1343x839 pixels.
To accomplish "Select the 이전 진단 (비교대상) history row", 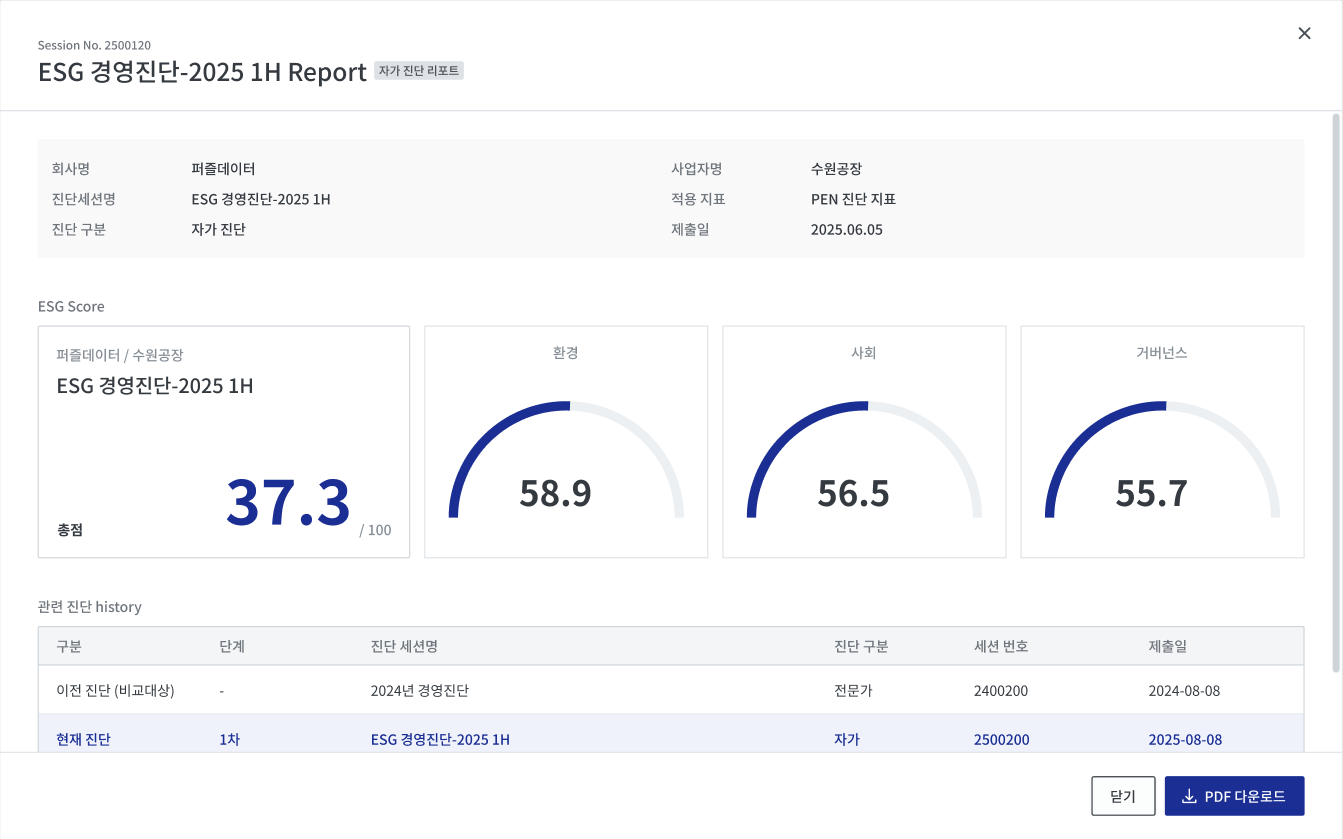I will pos(115,691).
